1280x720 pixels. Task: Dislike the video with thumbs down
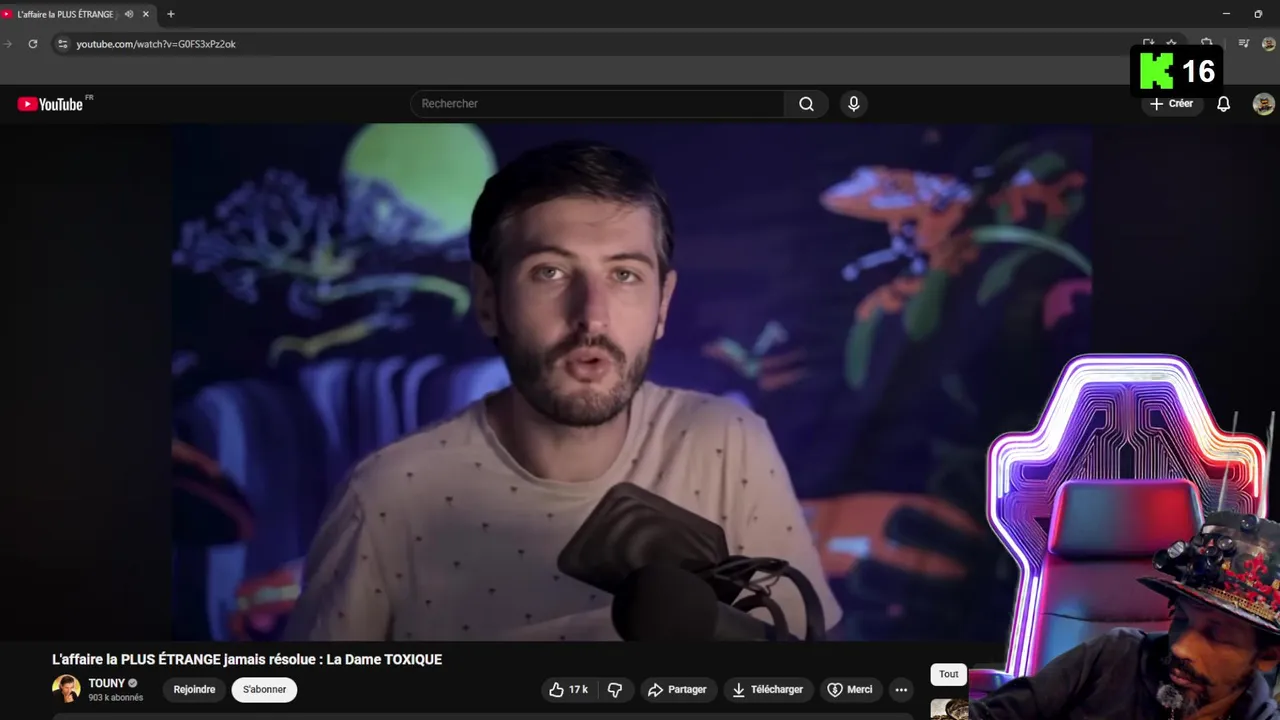[x=615, y=690]
